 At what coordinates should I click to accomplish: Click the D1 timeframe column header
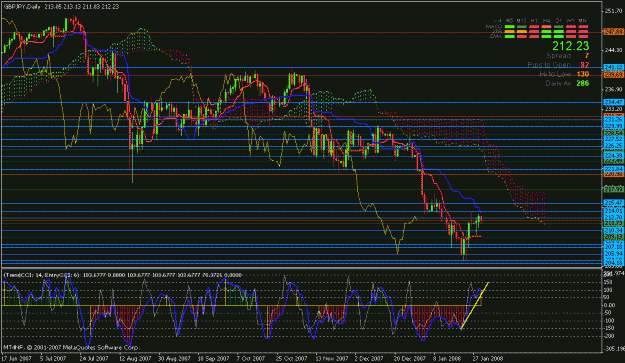558,21
